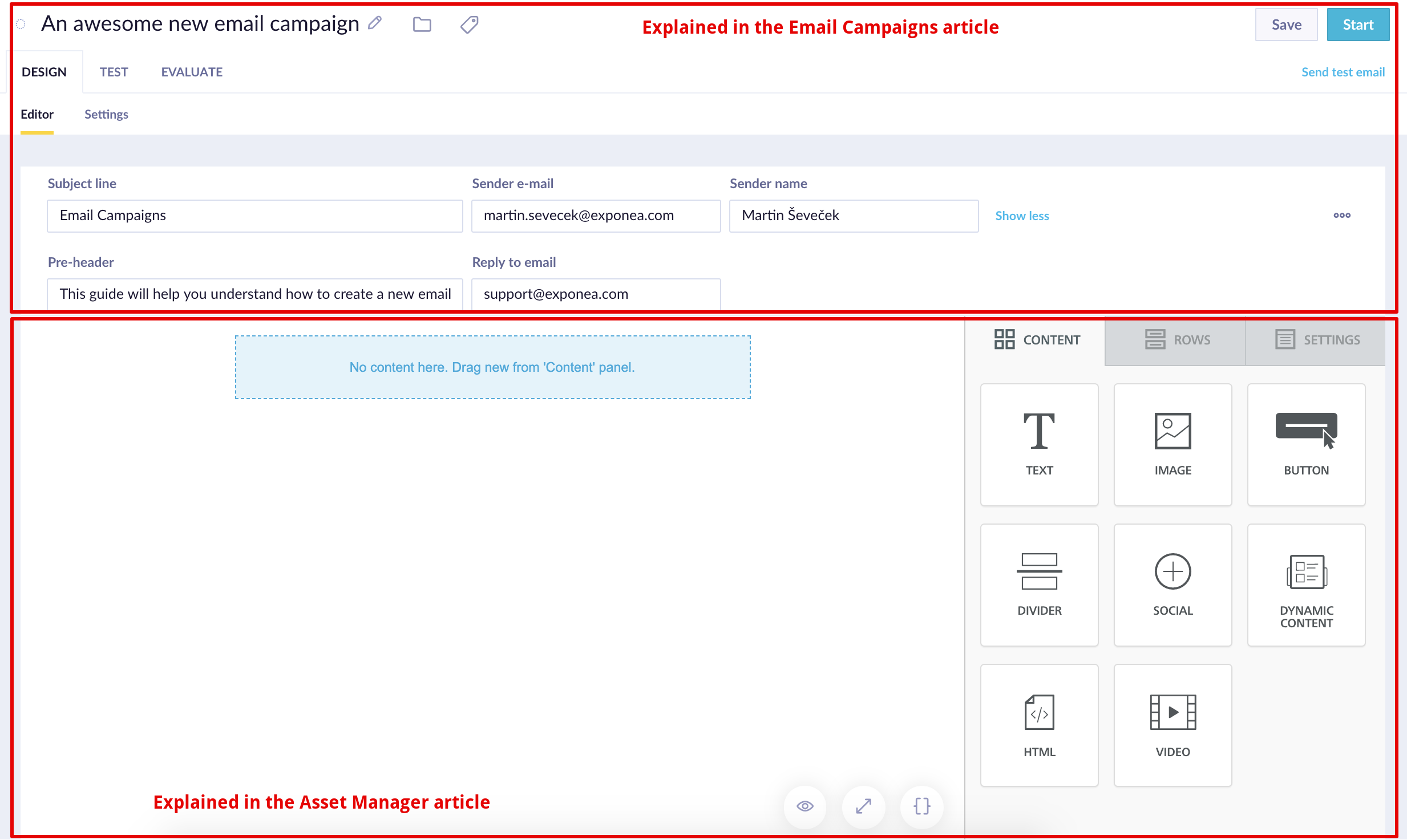
Task: Toggle the eye preview button
Action: 804,806
